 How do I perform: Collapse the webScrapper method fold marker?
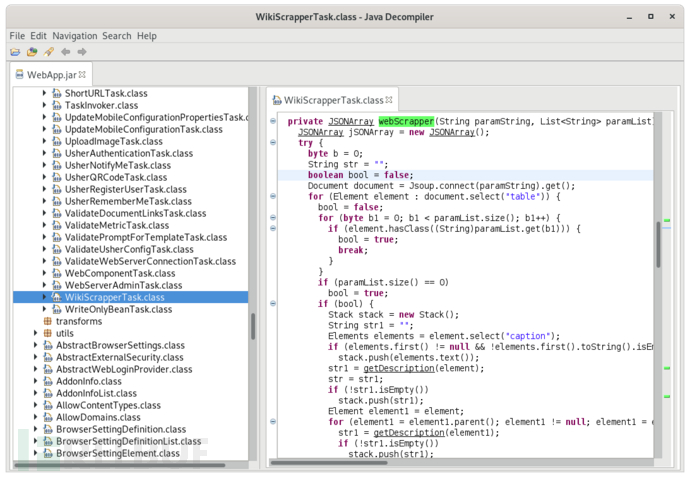273,121
